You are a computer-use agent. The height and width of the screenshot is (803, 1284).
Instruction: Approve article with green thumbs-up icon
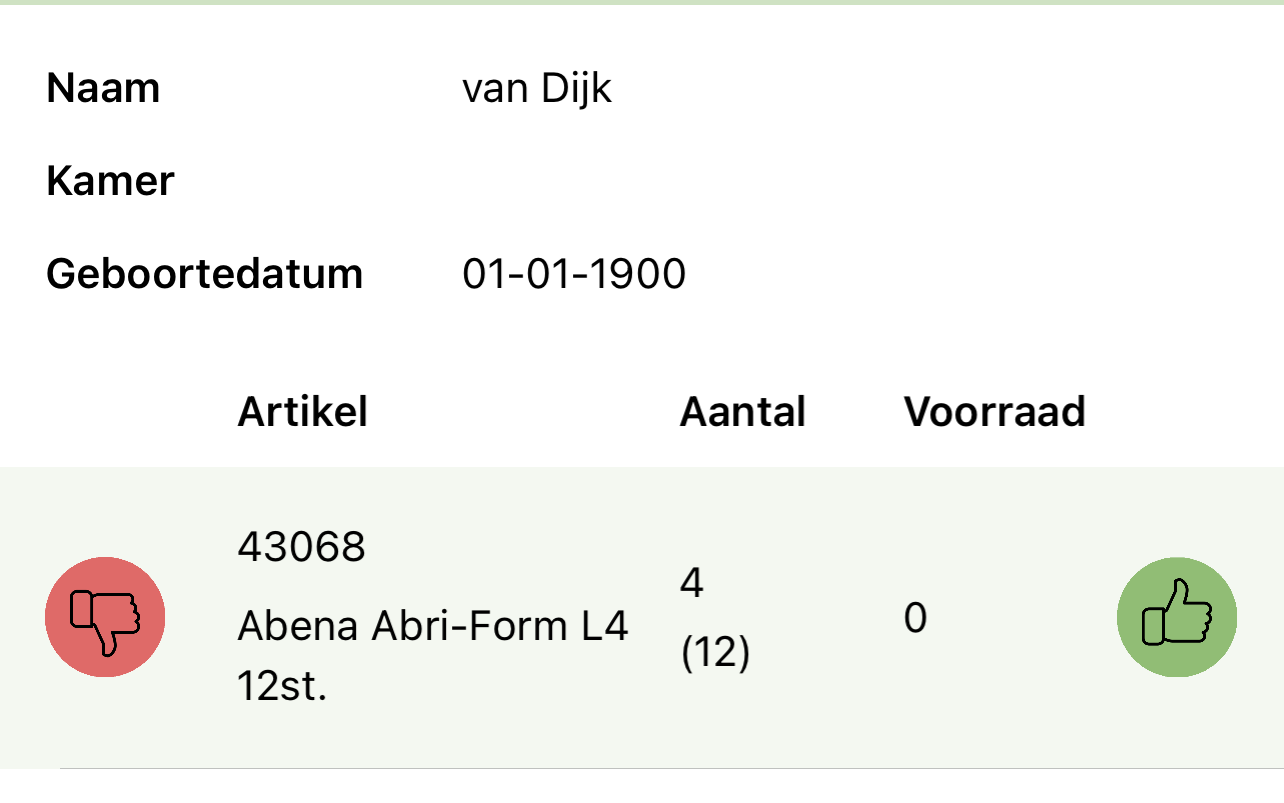pos(1176,617)
